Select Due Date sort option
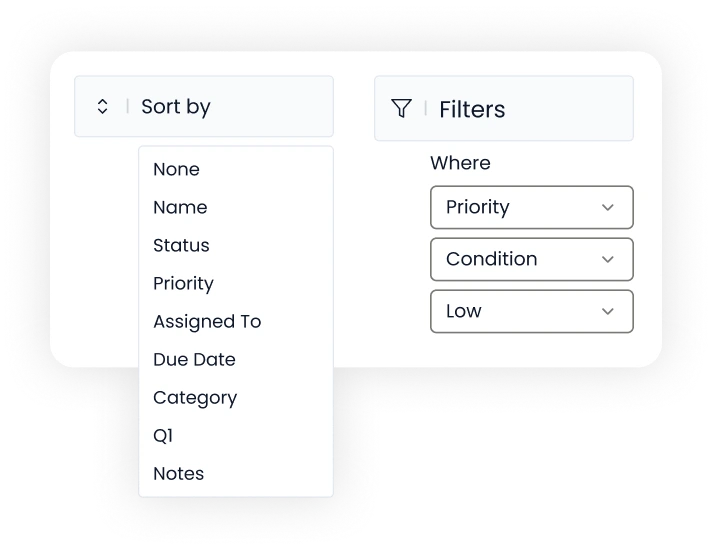This screenshot has height=548, width=712. point(194,360)
